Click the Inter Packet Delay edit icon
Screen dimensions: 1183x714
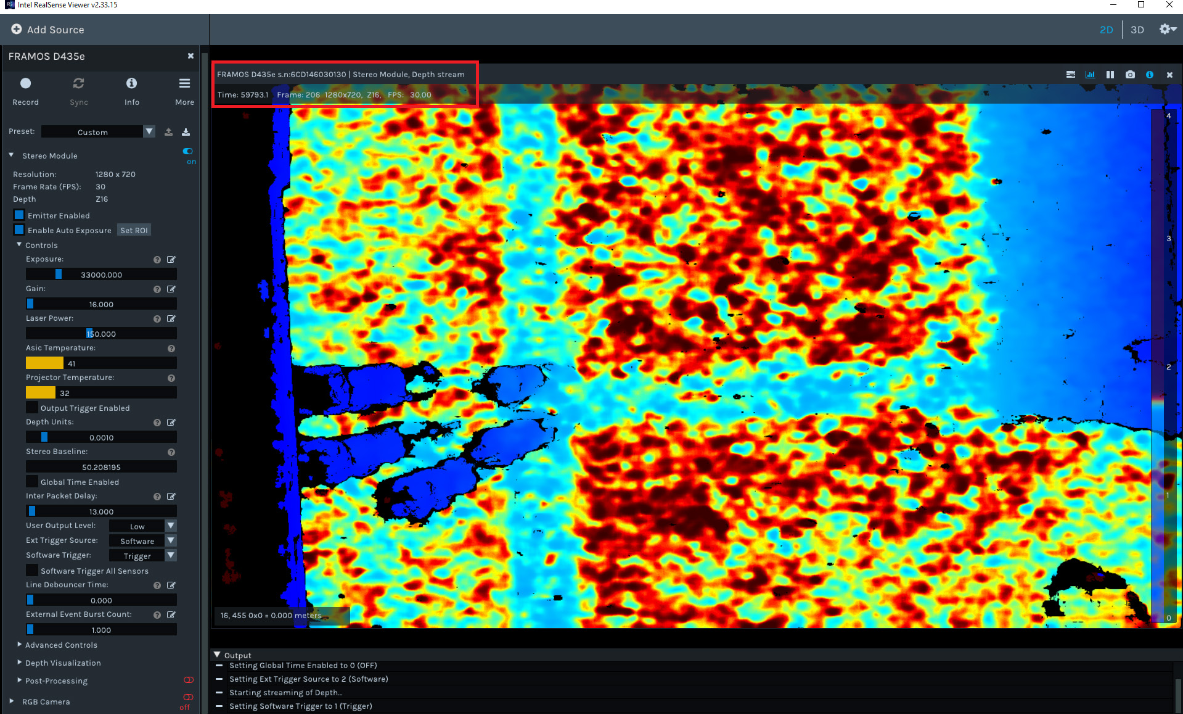(171, 496)
